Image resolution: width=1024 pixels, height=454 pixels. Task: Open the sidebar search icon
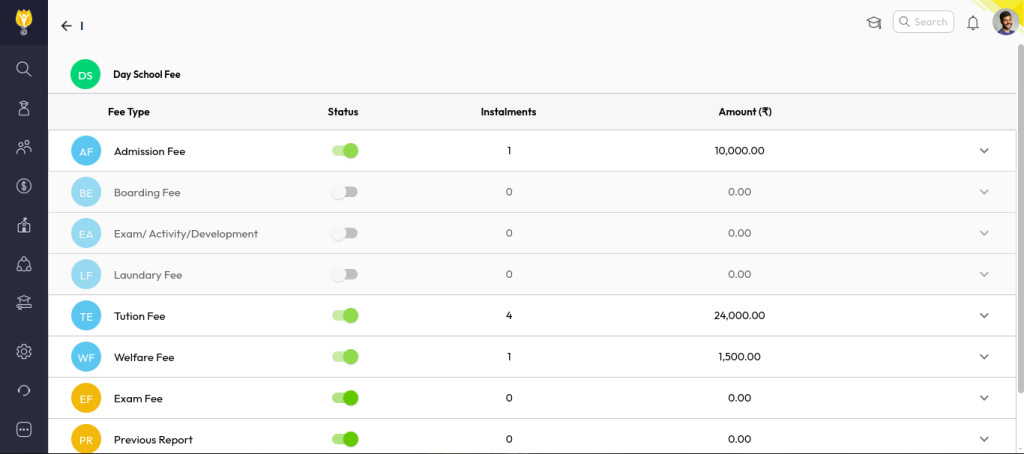pos(24,69)
